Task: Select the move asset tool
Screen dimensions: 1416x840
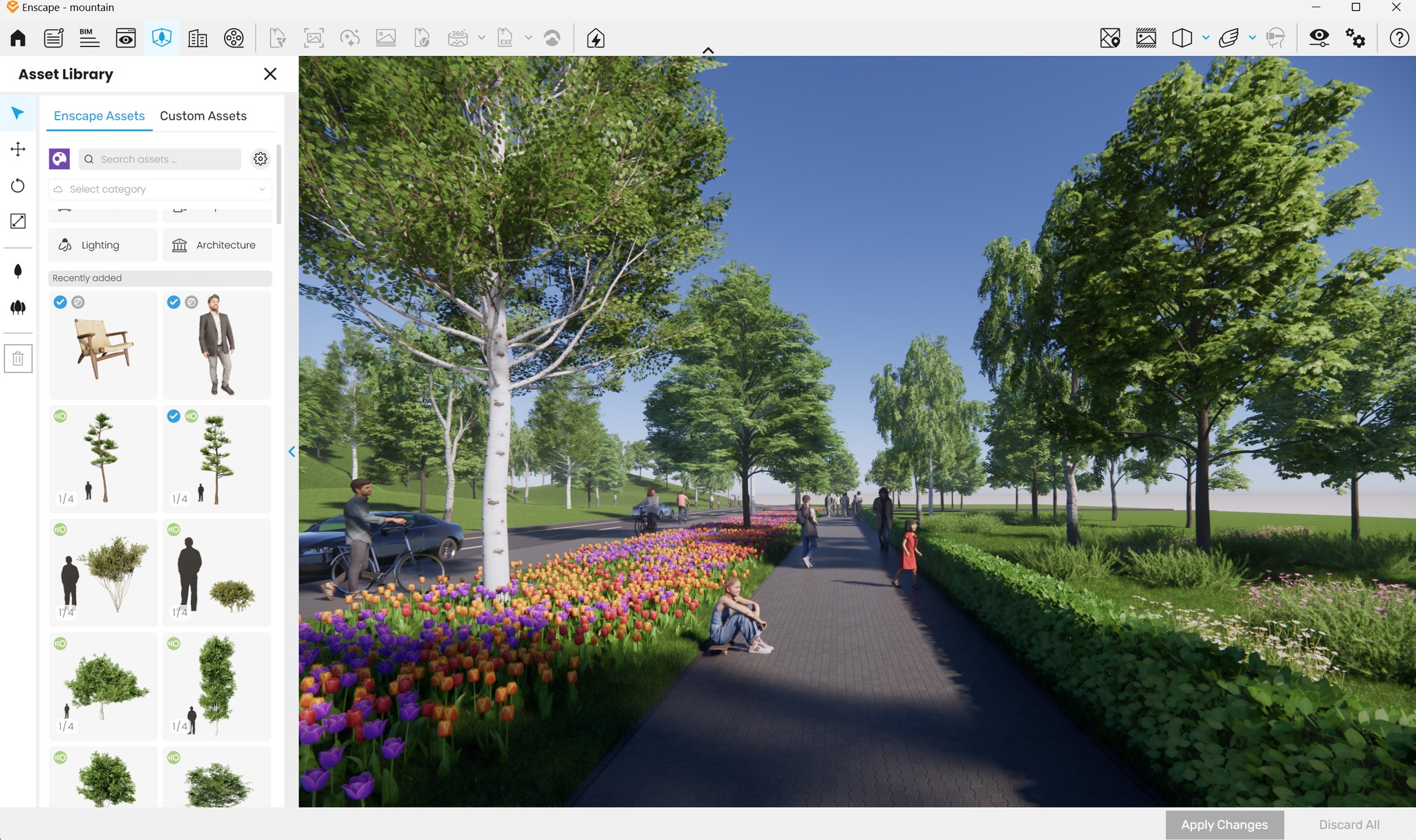Action: [18, 149]
